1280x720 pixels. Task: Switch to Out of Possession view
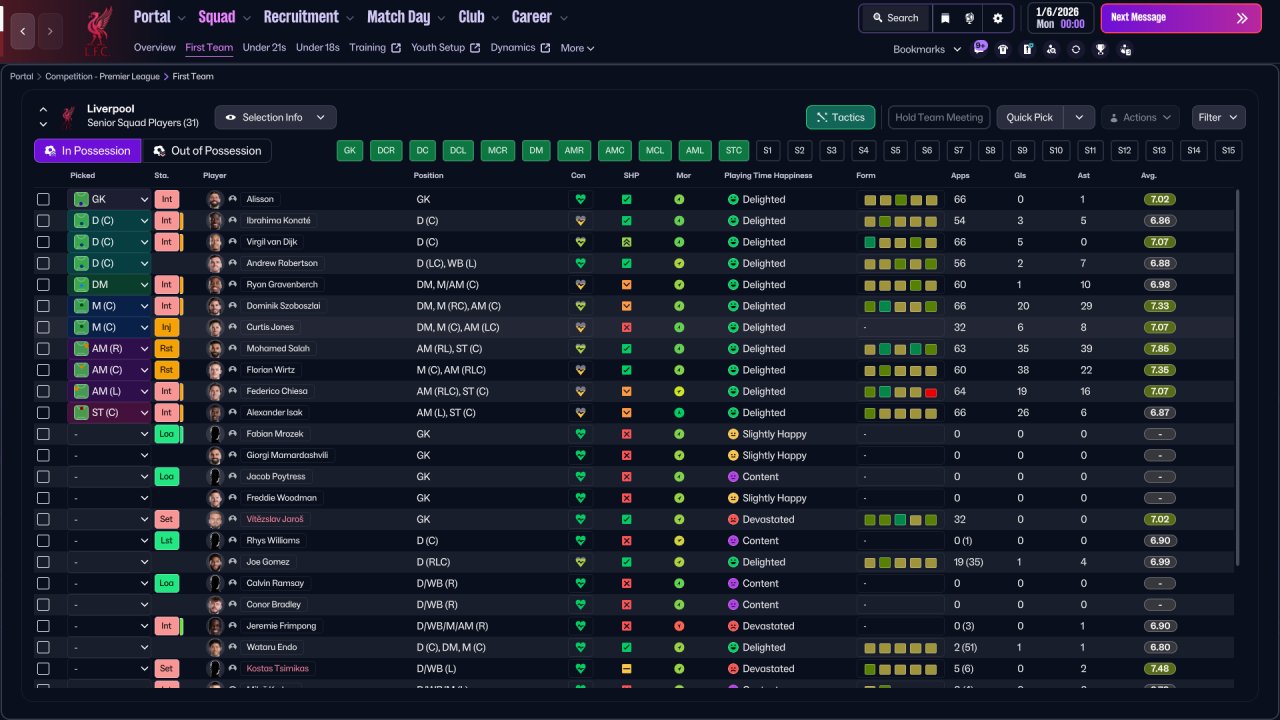pos(207,151)
